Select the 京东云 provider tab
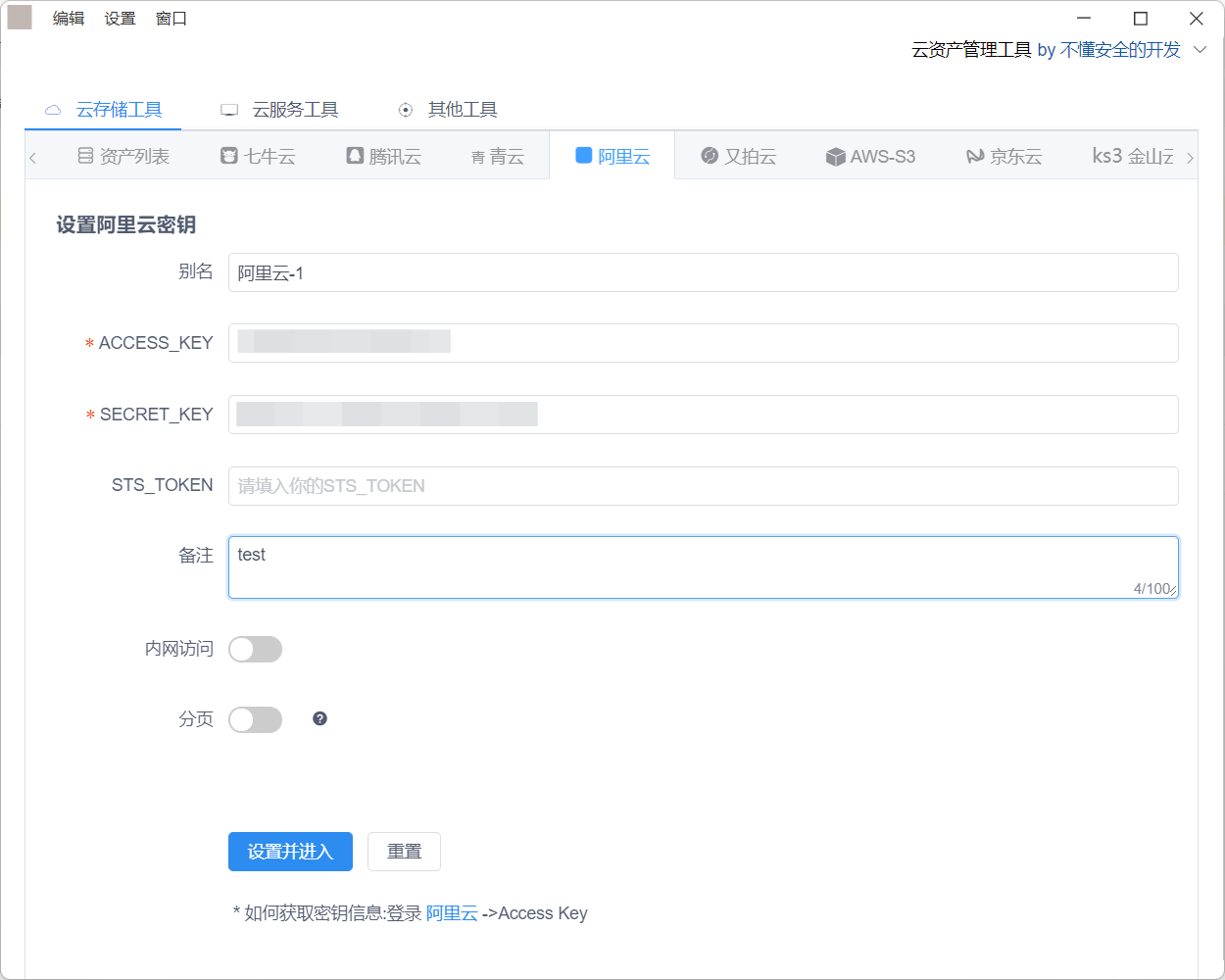Viewport: 1225px width, 980px height. click(1004, 156)
